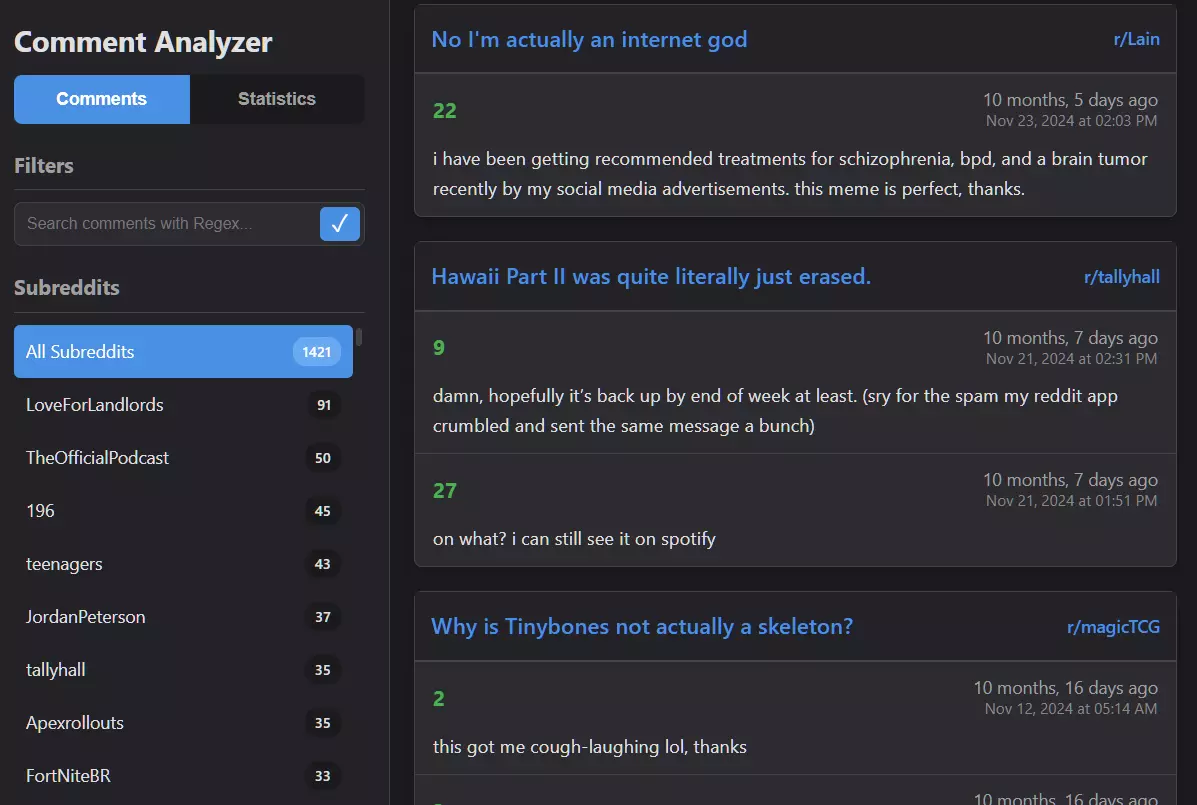Open the r/tallyhall link on the post card
1197x805 pixels.
click(x=1121, y=277)
